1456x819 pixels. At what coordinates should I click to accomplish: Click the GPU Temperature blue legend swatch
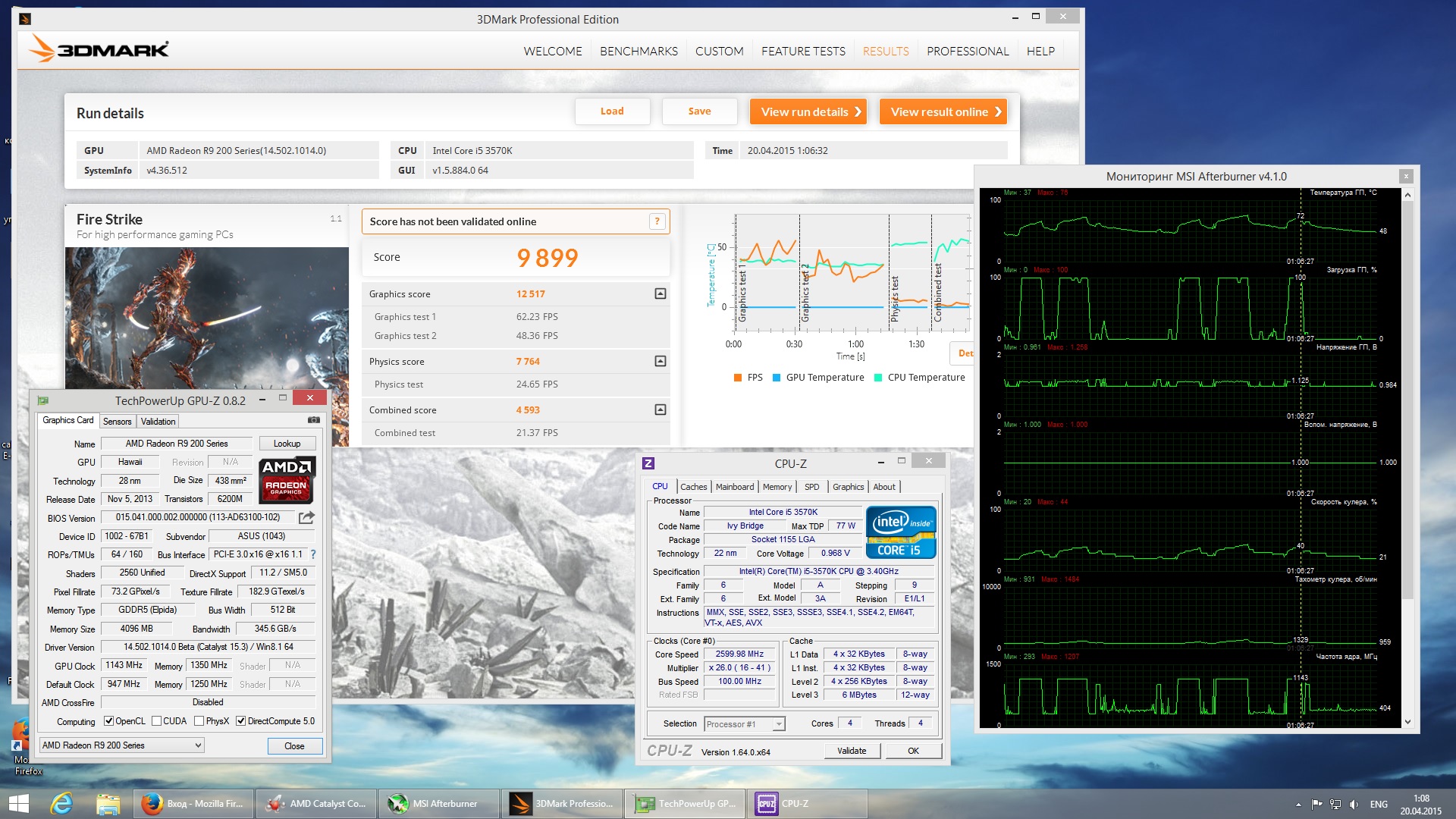pyautogui.click(x=776, y=378)
